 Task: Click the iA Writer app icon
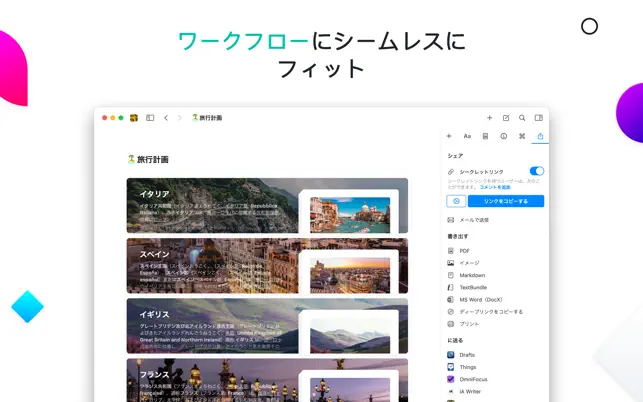click(451, 392)
